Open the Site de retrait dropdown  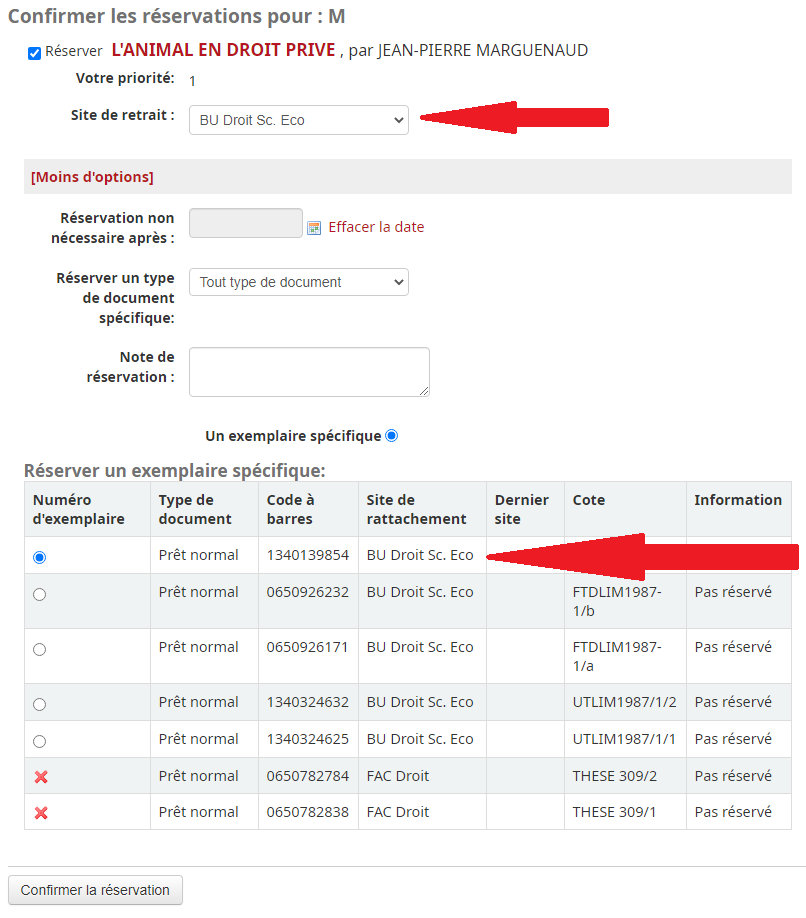point(298,120)
